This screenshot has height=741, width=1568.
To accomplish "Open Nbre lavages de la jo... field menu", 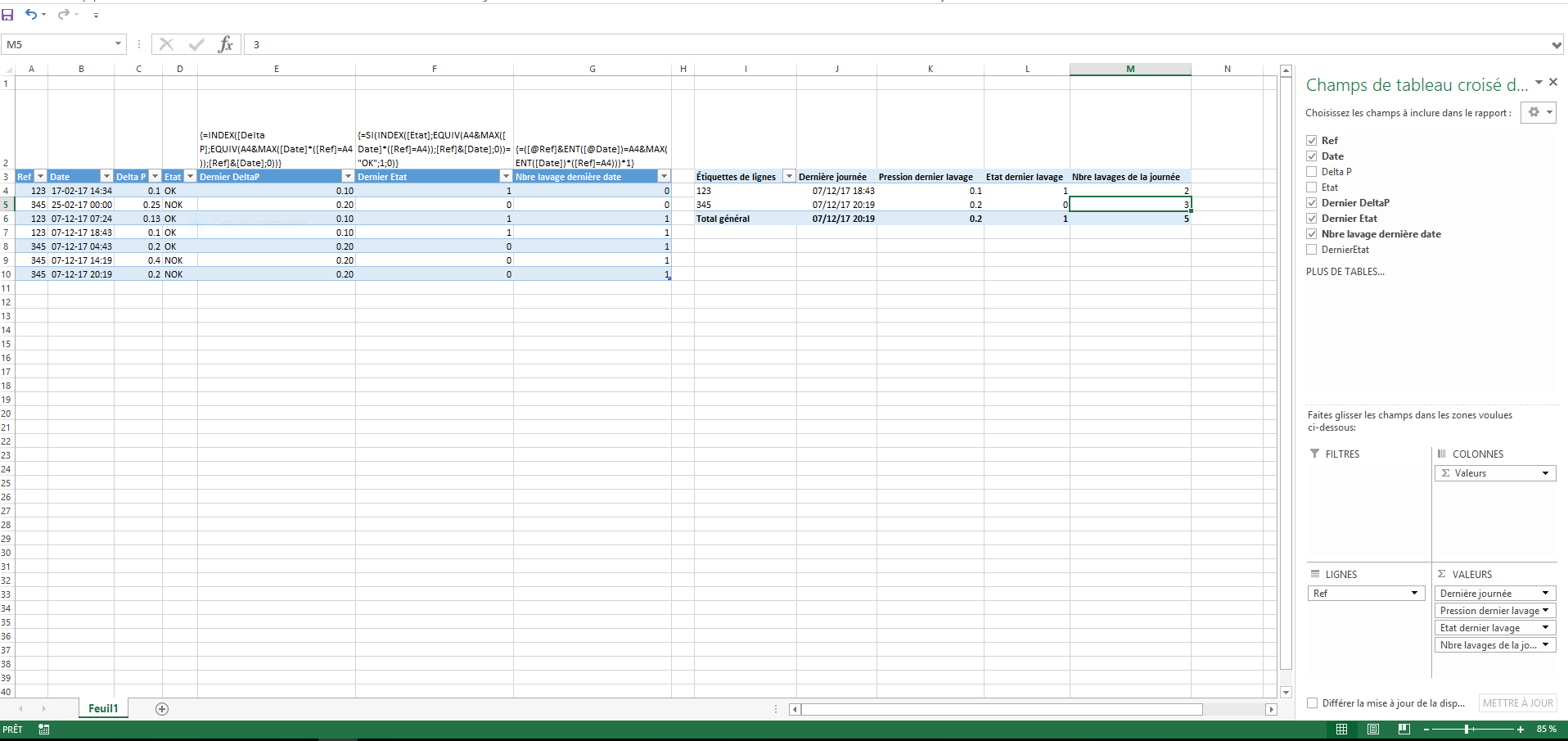I will (1495, 645).
